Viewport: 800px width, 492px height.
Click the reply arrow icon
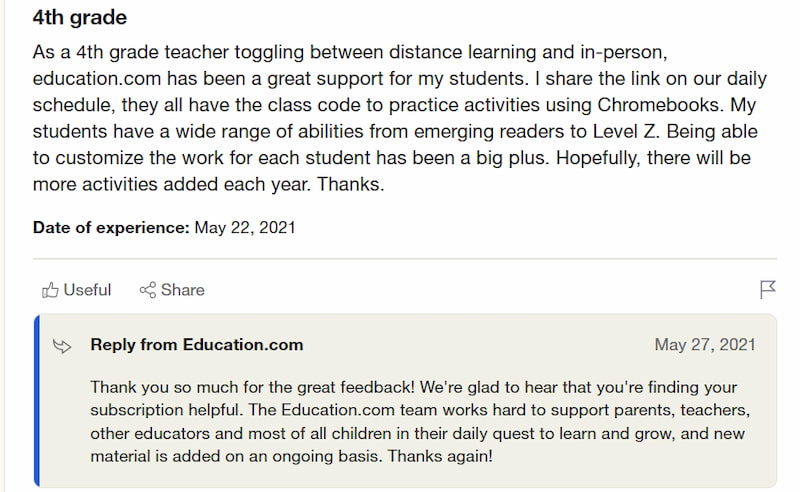point(62,346)
